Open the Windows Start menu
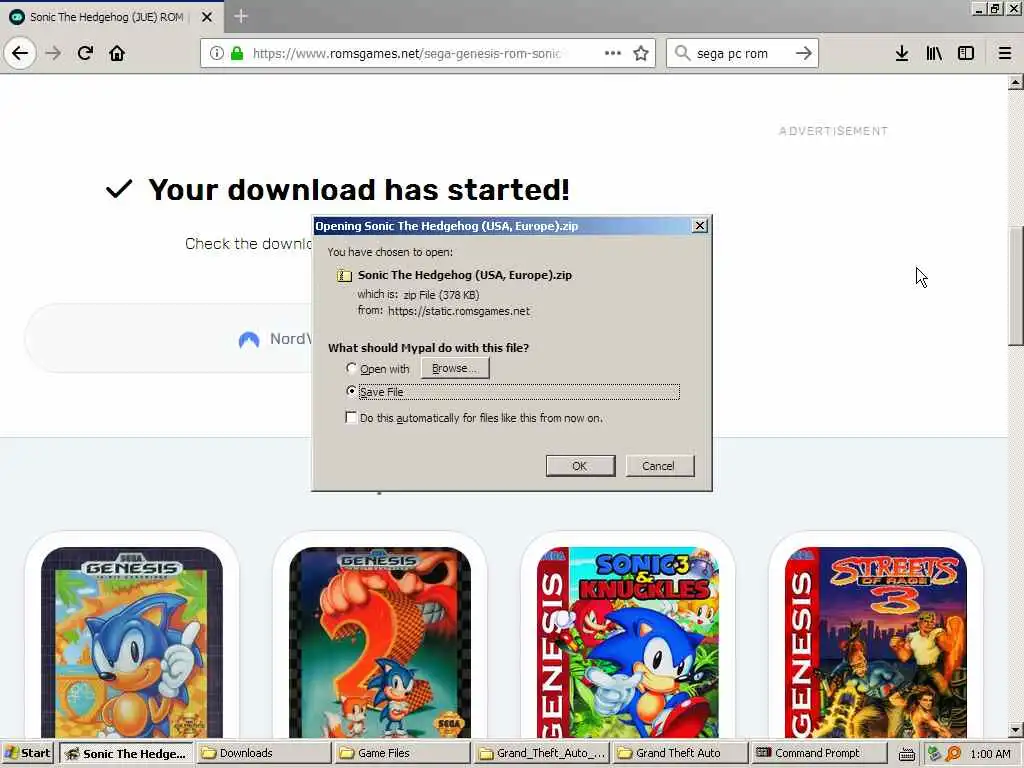Image resolution: width=1024 pixels, height=768 pixels. pos(28,753)
